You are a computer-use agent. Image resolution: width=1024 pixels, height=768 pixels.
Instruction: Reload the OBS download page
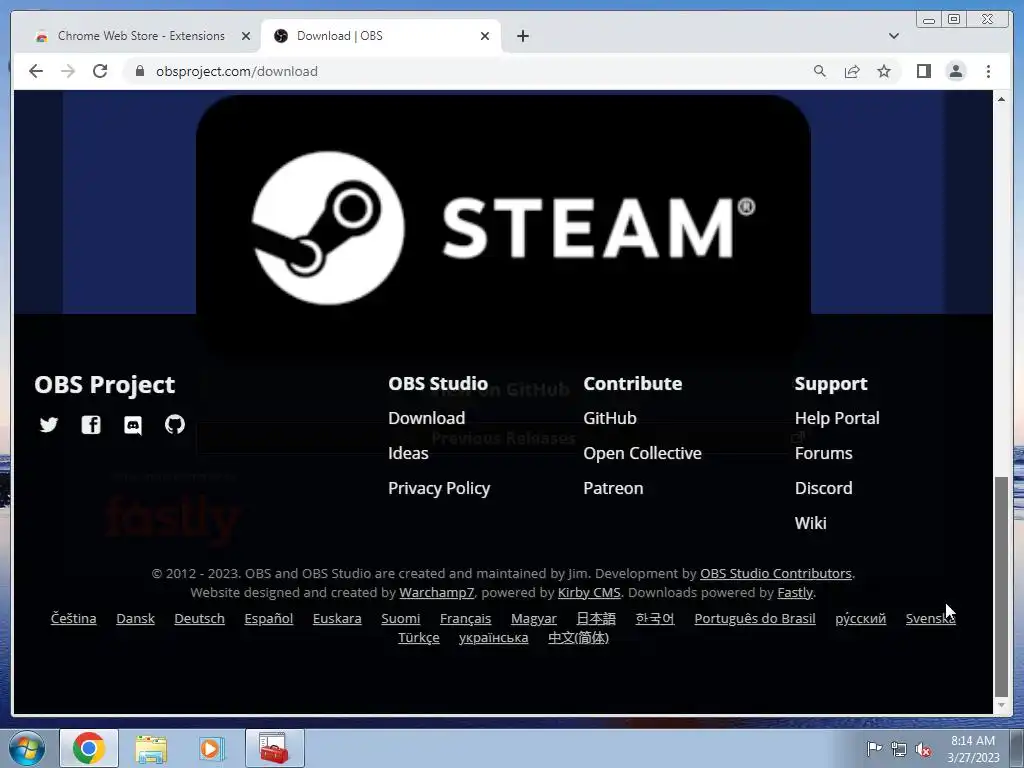pos(100,71)
